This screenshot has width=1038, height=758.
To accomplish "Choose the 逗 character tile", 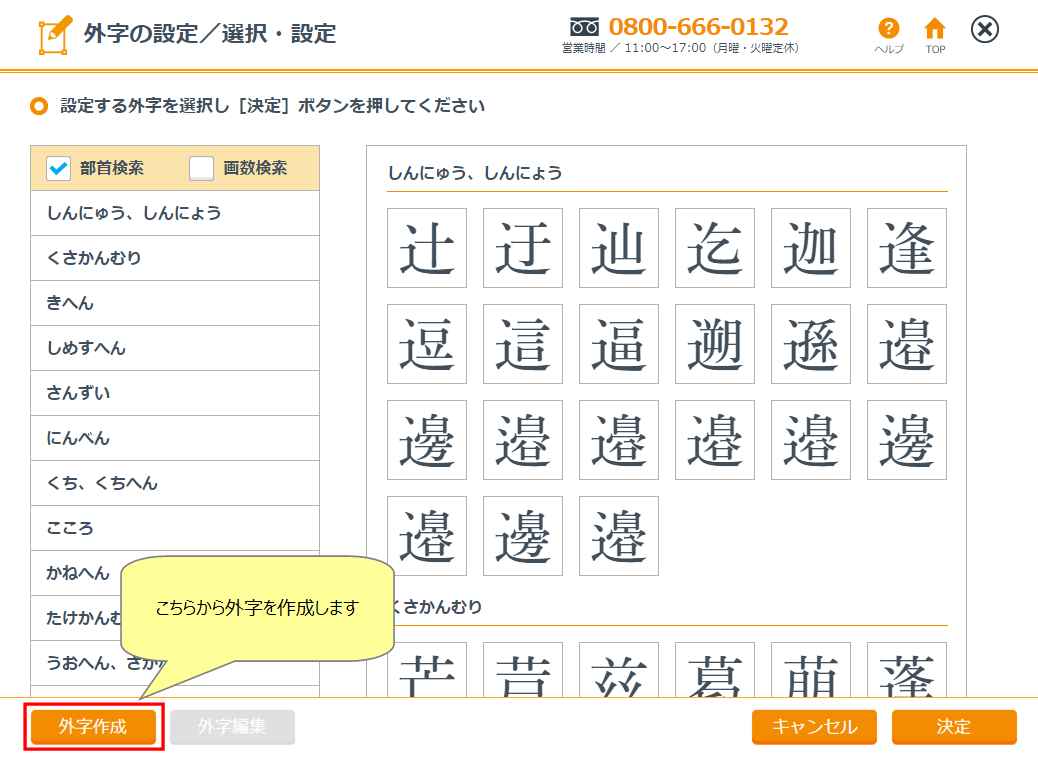I will point(427,344).
